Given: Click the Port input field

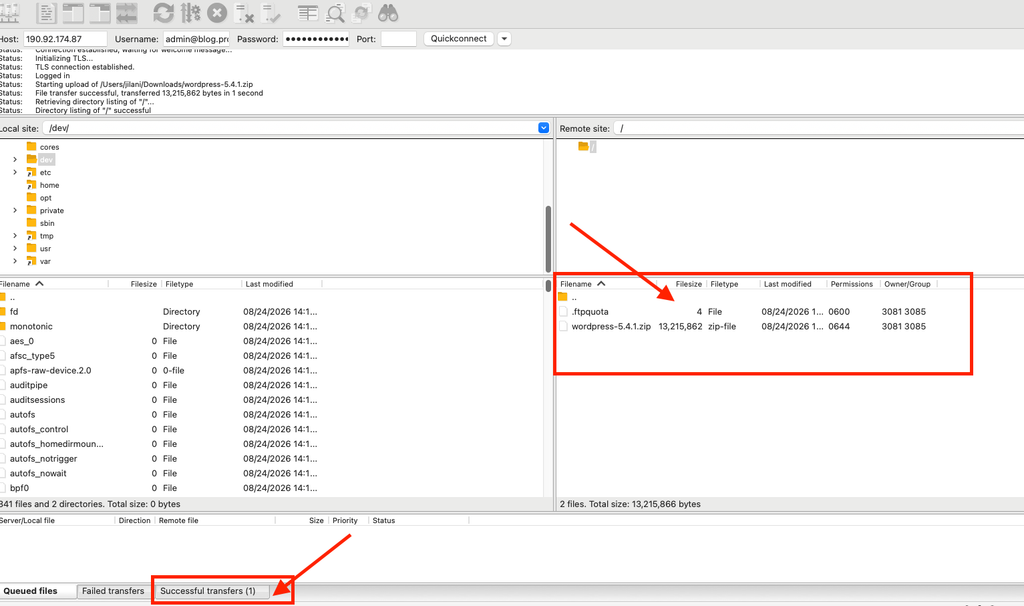Looking at the screenshot, I should click(398, 39).
